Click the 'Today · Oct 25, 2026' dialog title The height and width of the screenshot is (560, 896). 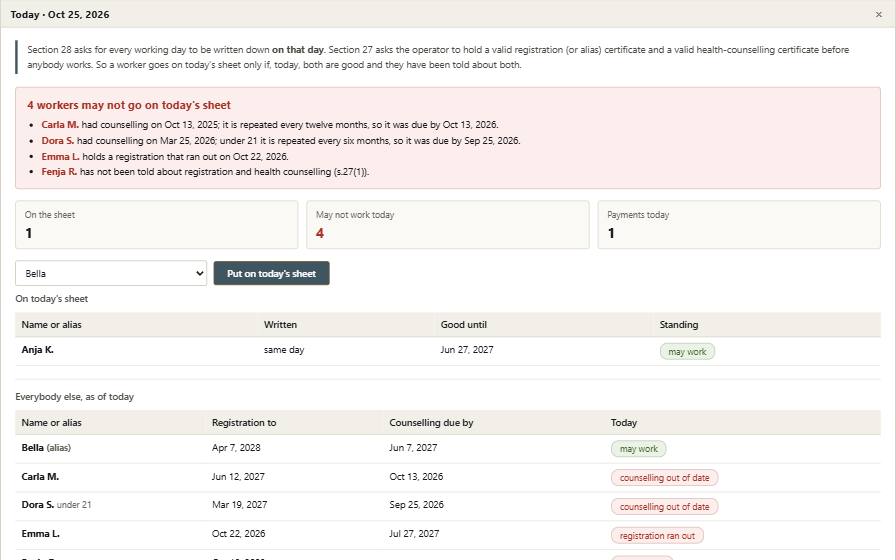coord(60,15)
